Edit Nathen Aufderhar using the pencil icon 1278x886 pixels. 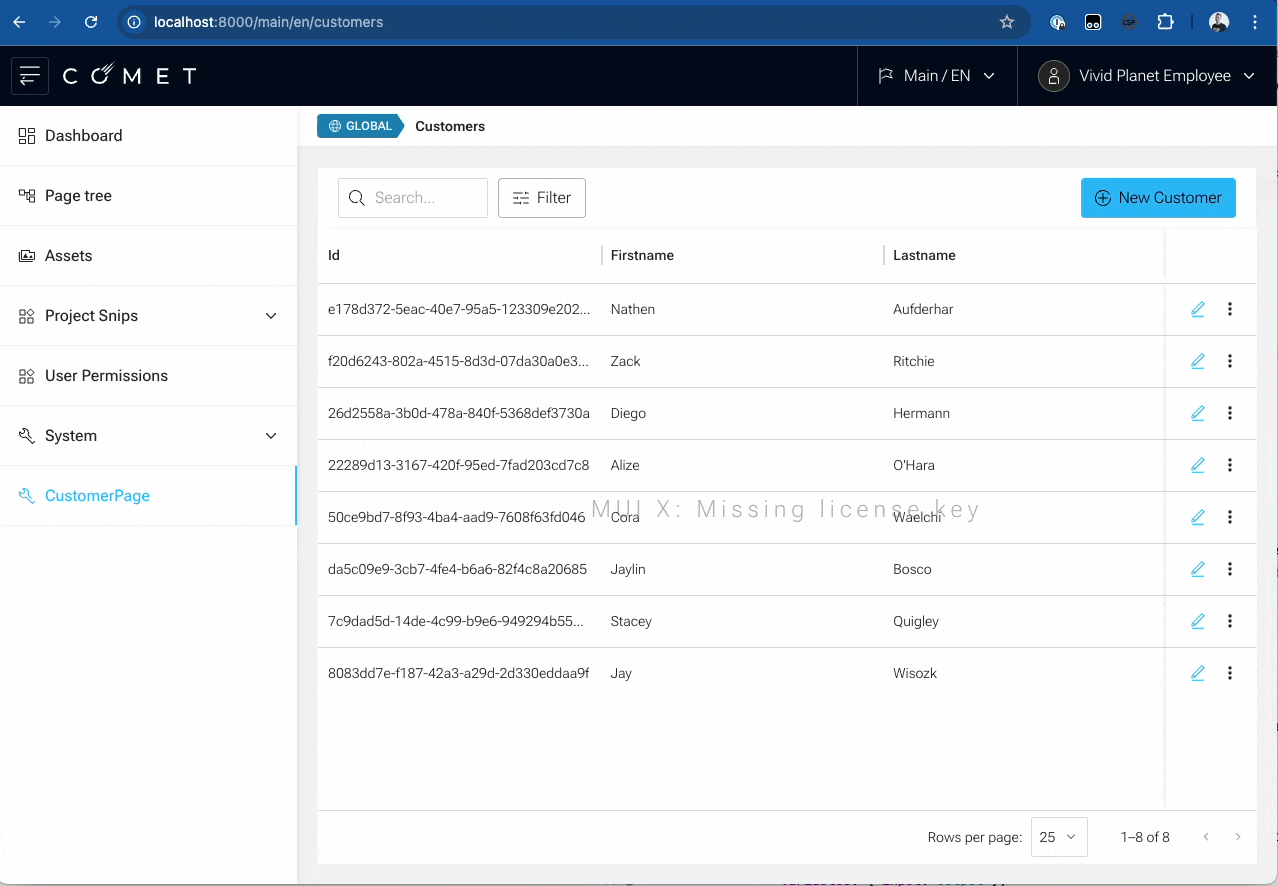click(x=1197, y=309)
